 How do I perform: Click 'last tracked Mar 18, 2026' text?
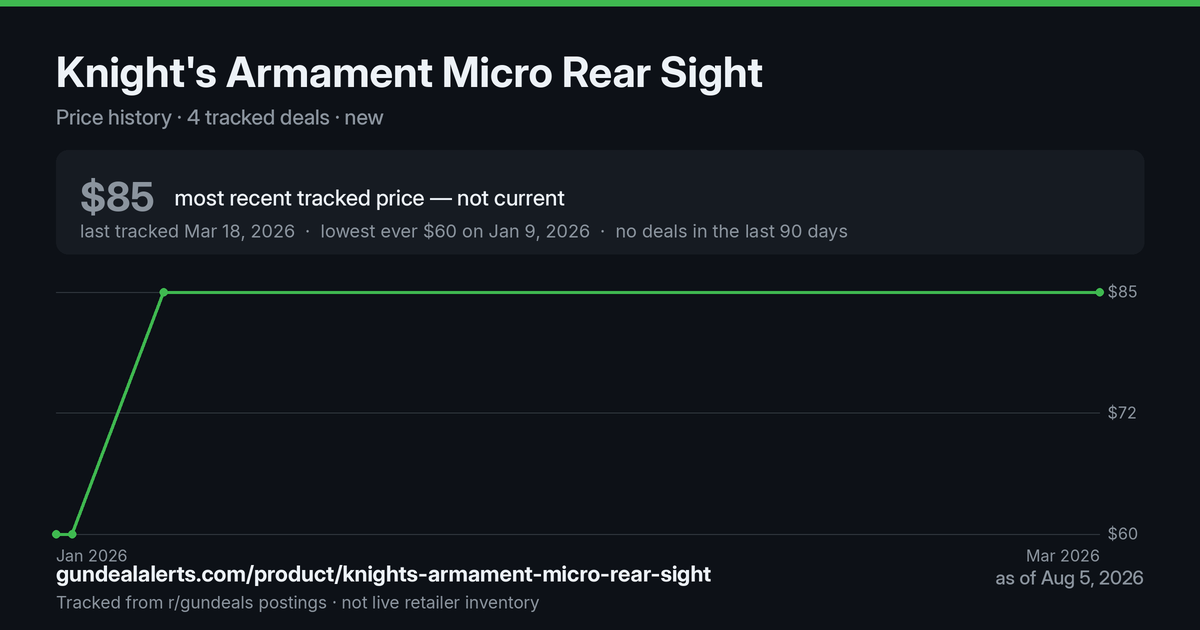click(187, 231)
